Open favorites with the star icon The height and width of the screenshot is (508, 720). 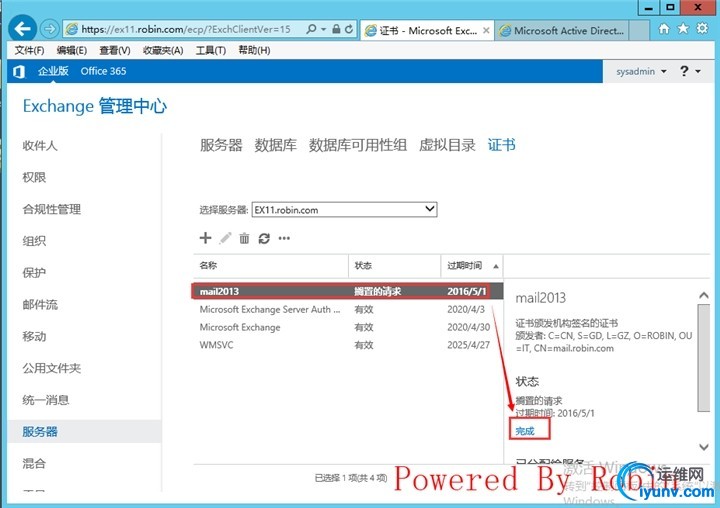(683, 29)
